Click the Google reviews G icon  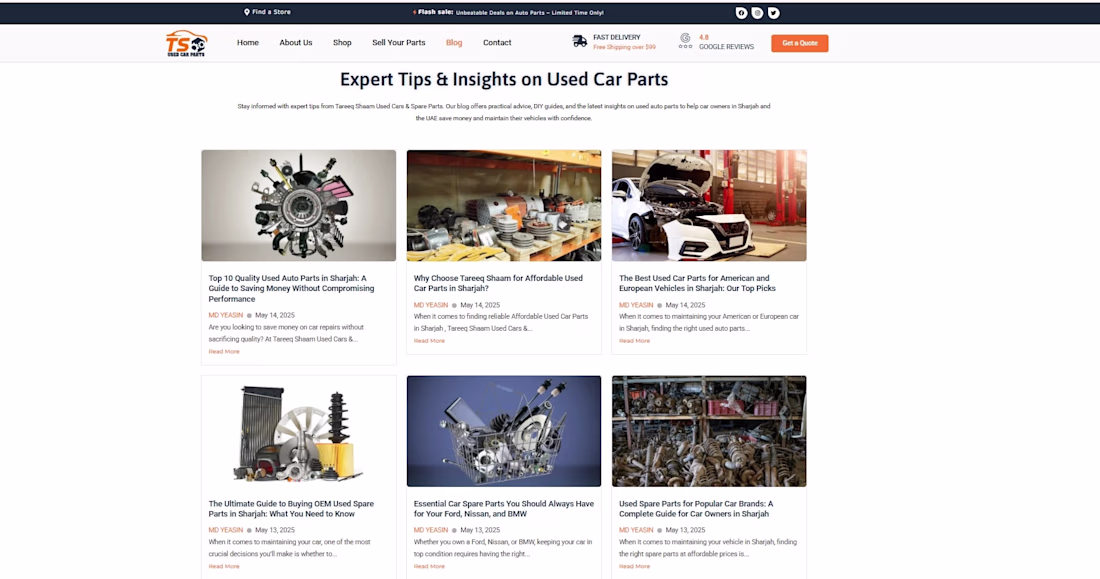point(685,37)
